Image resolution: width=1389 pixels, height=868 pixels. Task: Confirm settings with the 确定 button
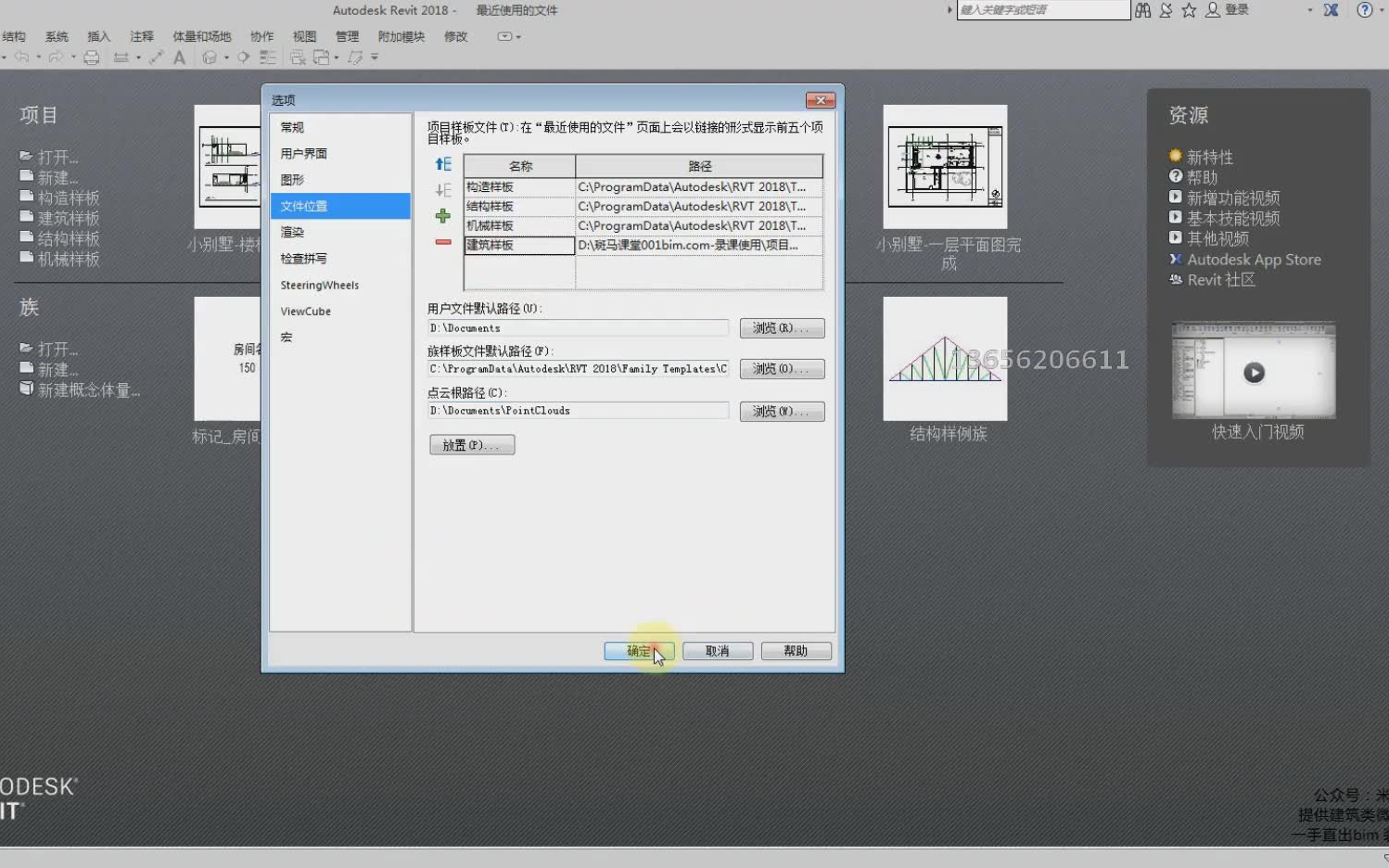639,650
